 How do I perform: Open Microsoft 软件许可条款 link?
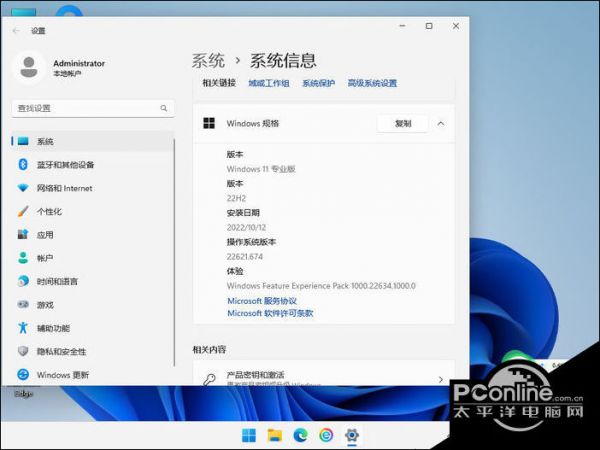[x=270, y=313]
